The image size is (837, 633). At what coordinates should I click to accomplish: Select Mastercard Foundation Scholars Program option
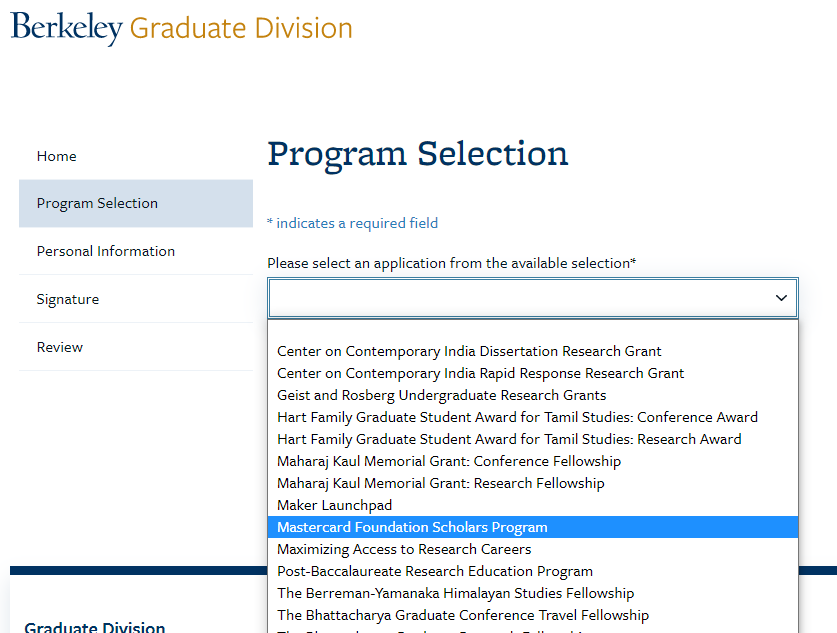412,527
